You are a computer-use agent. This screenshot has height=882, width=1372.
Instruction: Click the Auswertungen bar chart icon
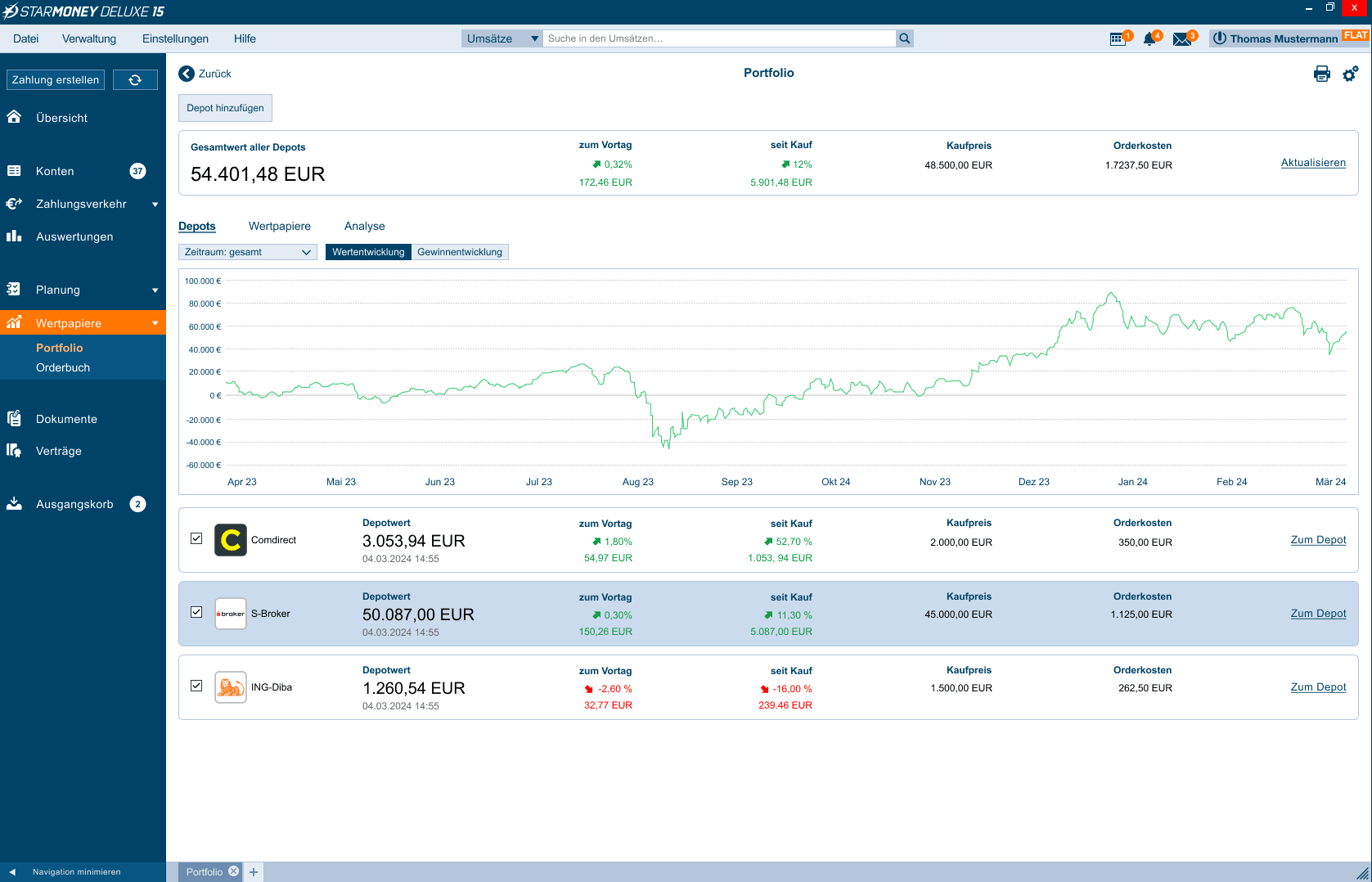[14, 236]
